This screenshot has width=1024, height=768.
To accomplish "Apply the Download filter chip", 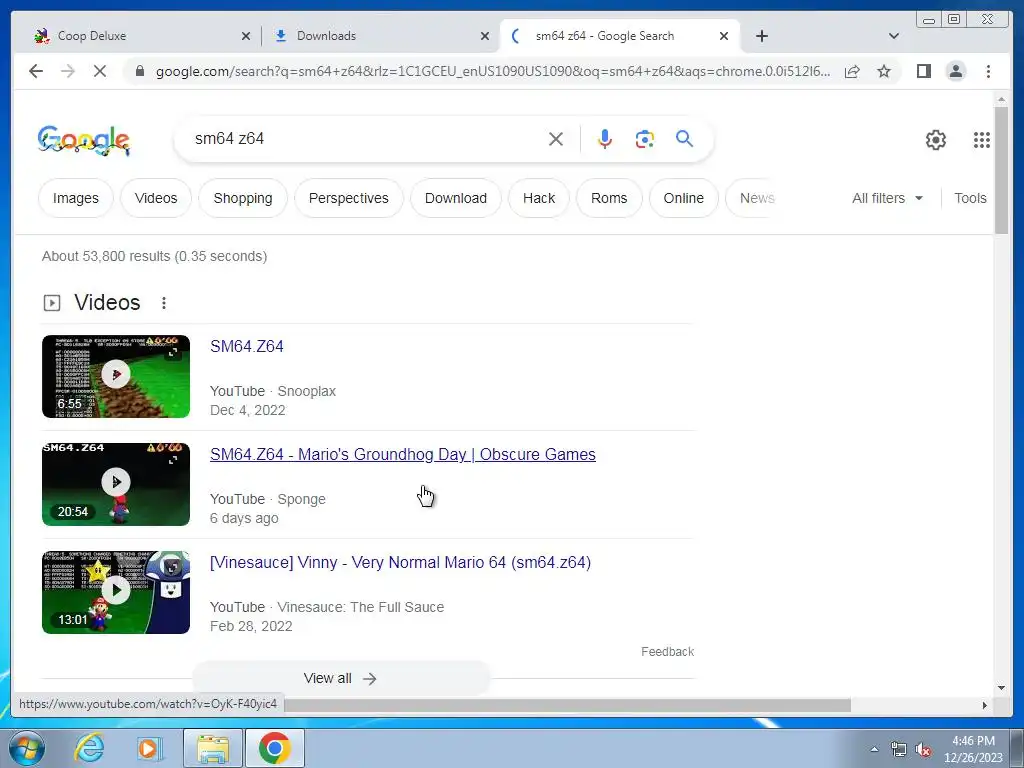I will (456, 198).
